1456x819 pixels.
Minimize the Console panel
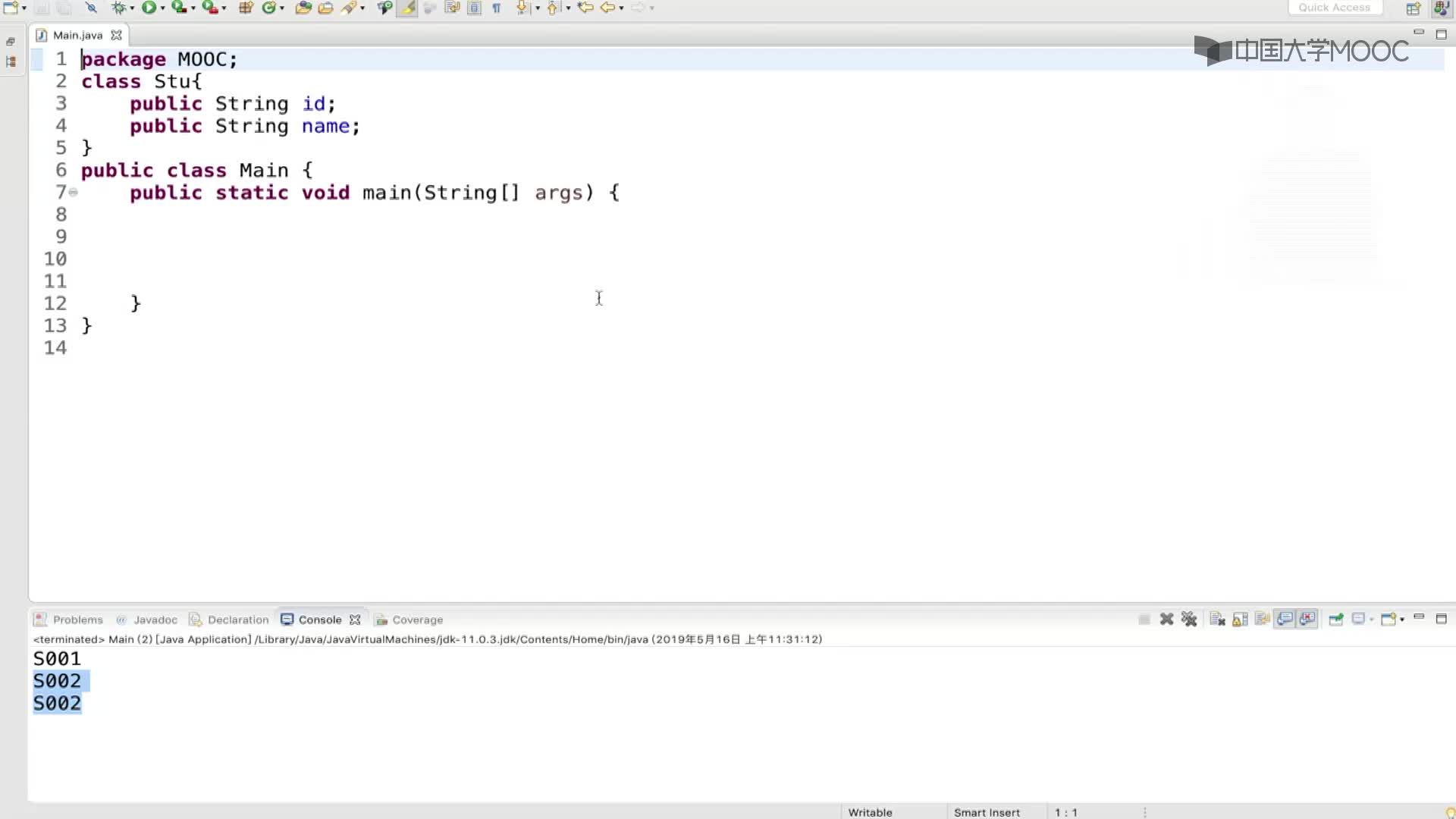coord(1419,618)
